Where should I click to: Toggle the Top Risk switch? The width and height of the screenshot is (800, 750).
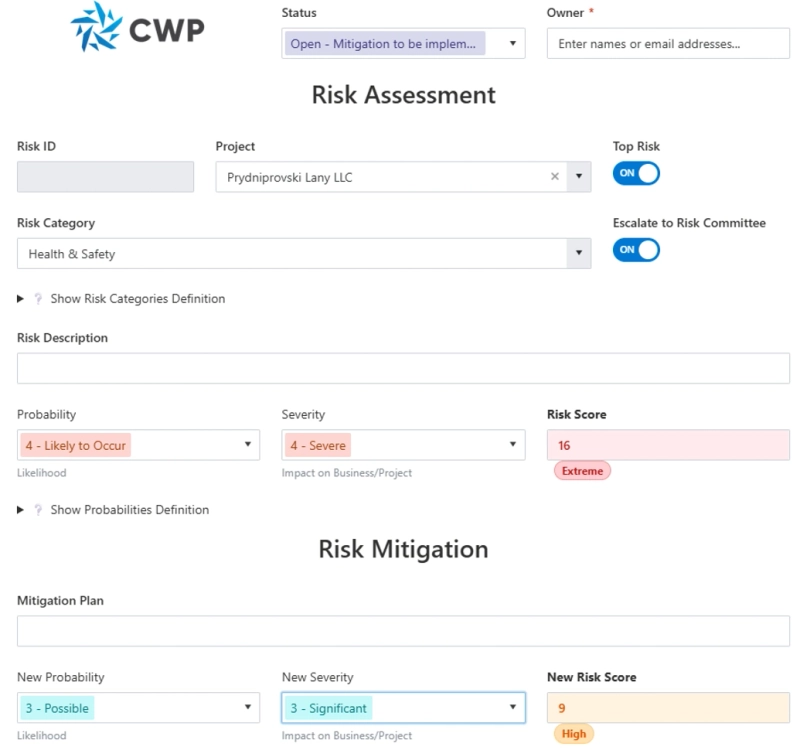pos(636,173)
